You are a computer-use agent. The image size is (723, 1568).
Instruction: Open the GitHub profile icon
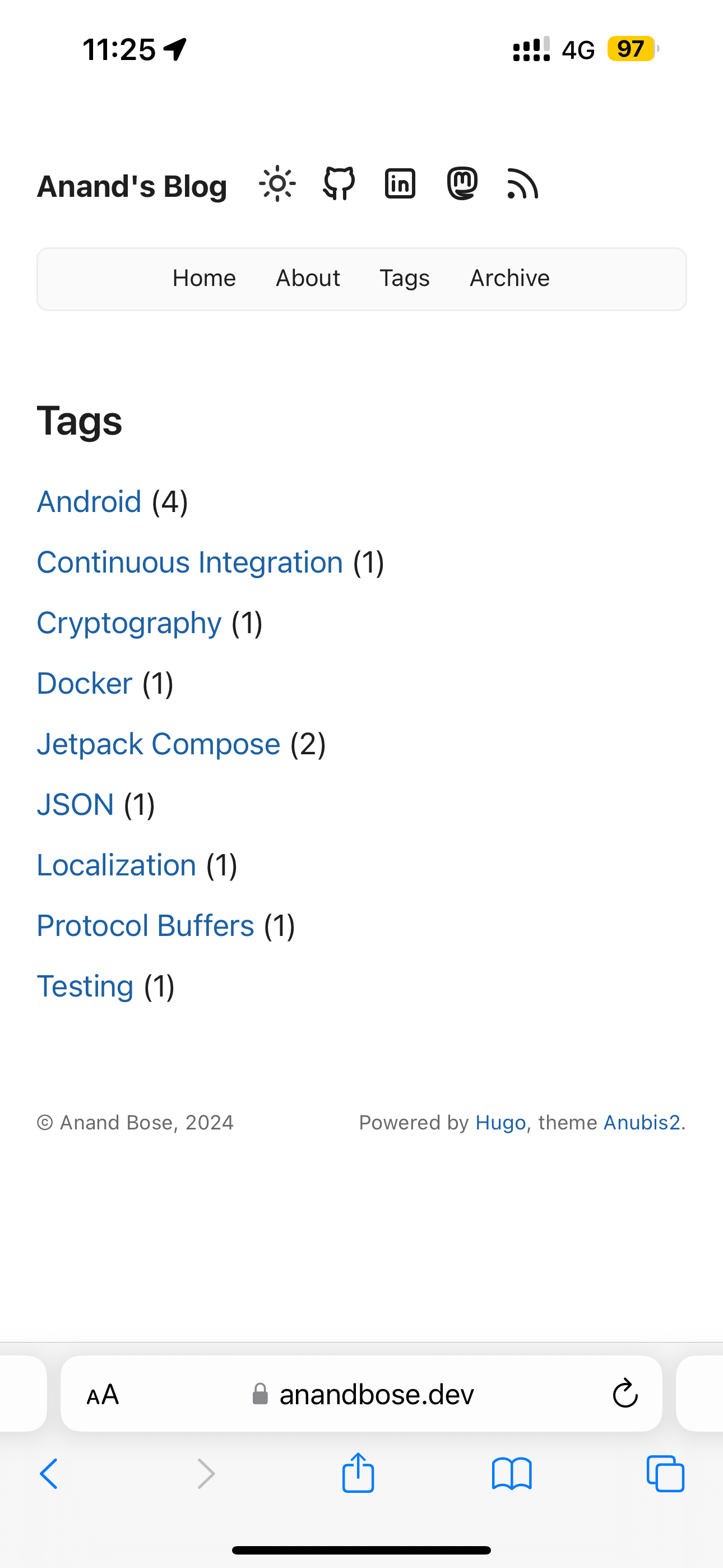339,184
